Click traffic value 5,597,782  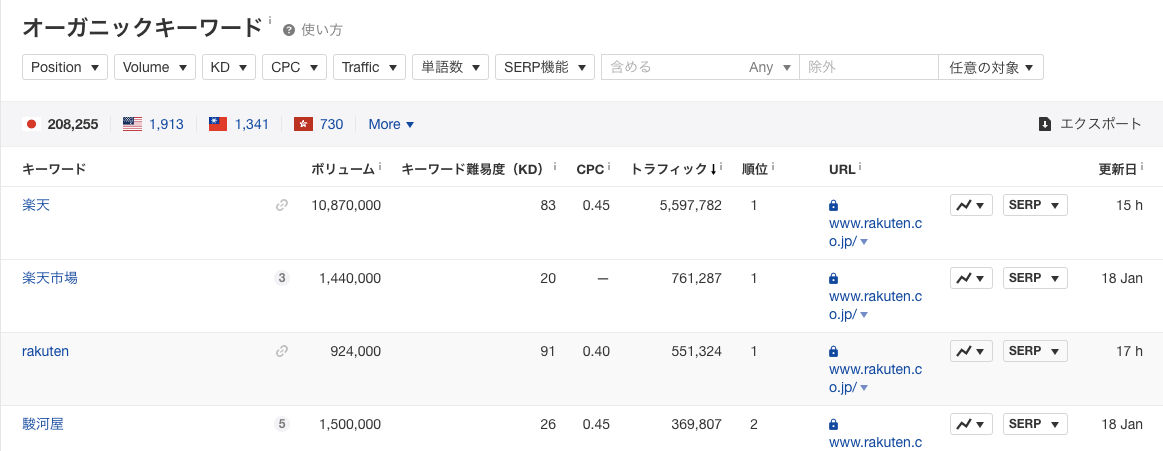tap(690, 205)
